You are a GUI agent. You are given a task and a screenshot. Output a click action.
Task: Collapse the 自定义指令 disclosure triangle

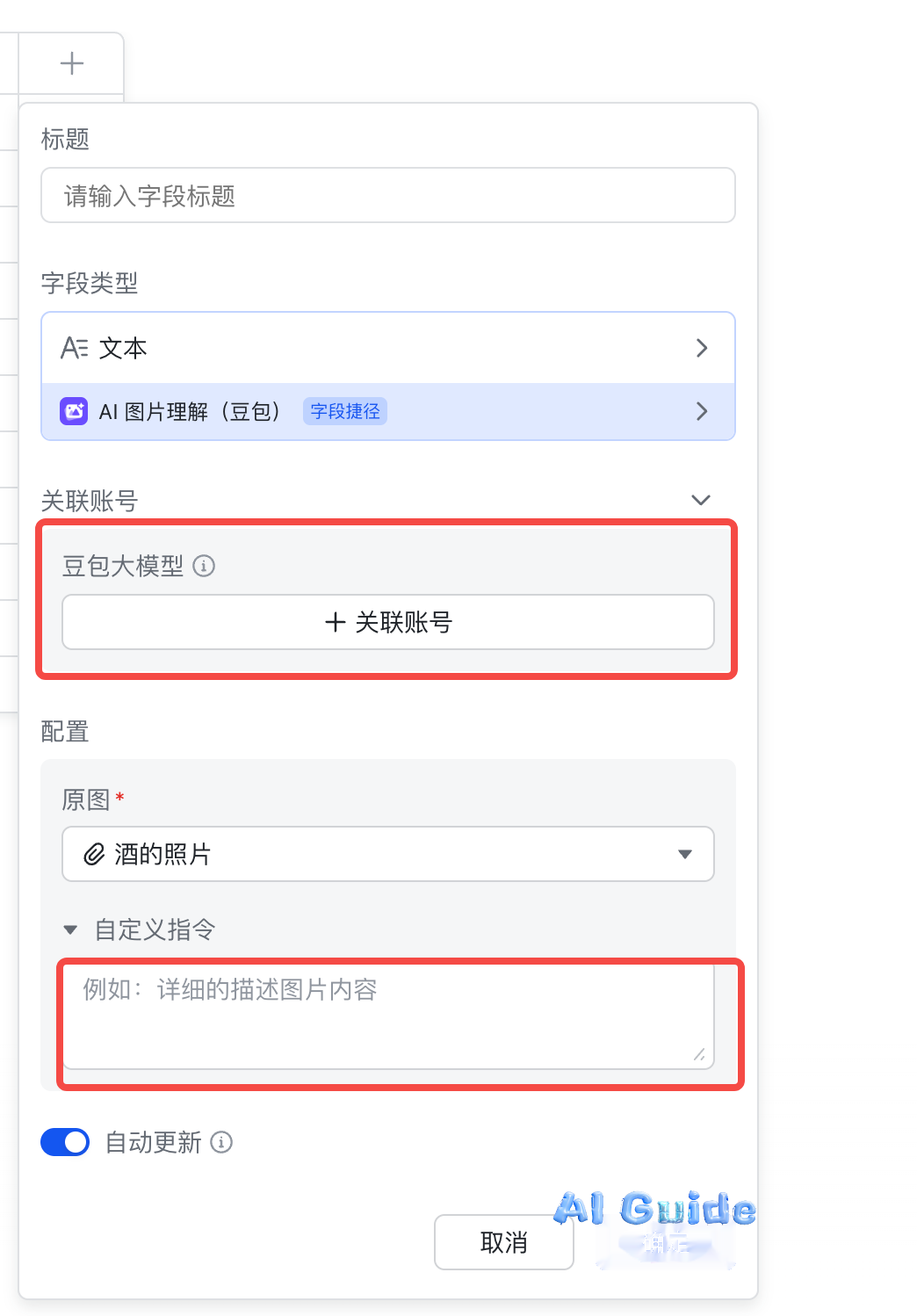[x=71, y=929]
